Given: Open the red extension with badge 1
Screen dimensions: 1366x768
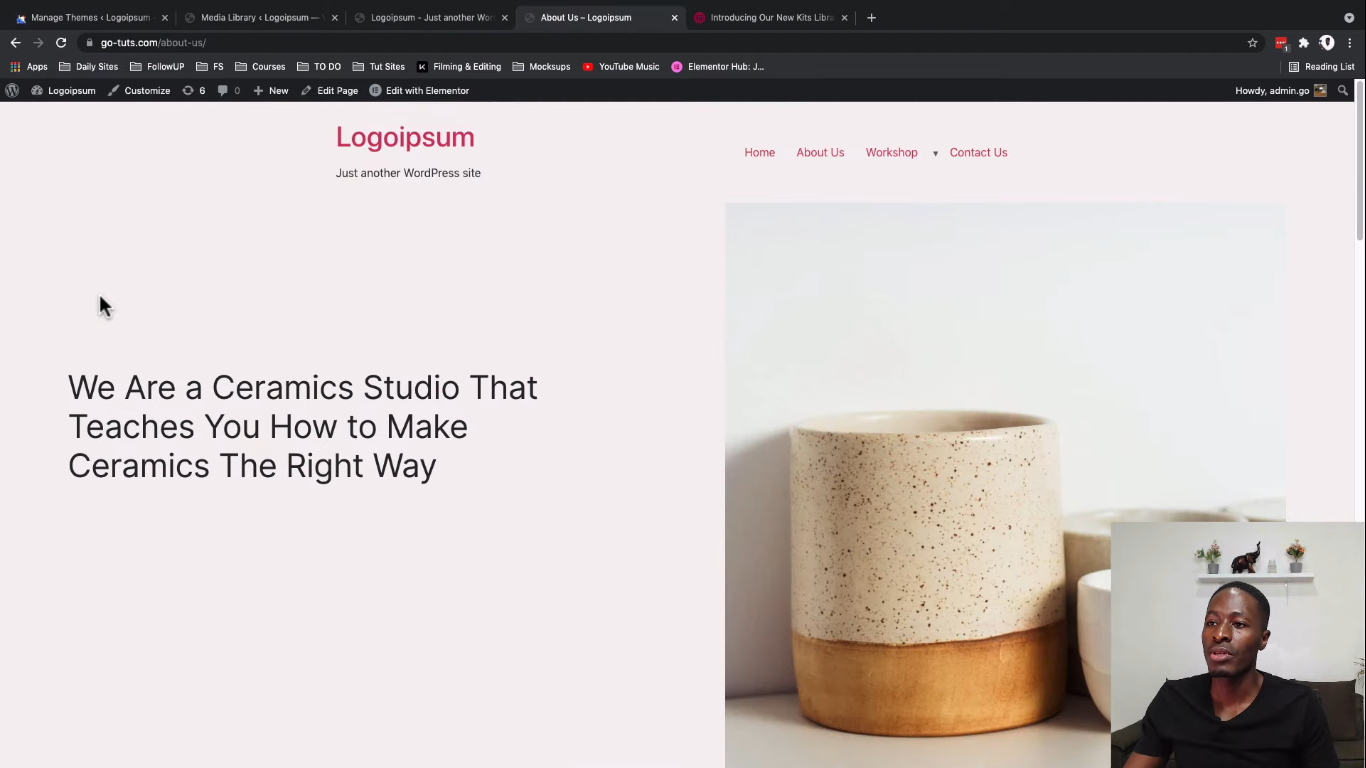Looking at the screenshot, I should click(1281, 43).
